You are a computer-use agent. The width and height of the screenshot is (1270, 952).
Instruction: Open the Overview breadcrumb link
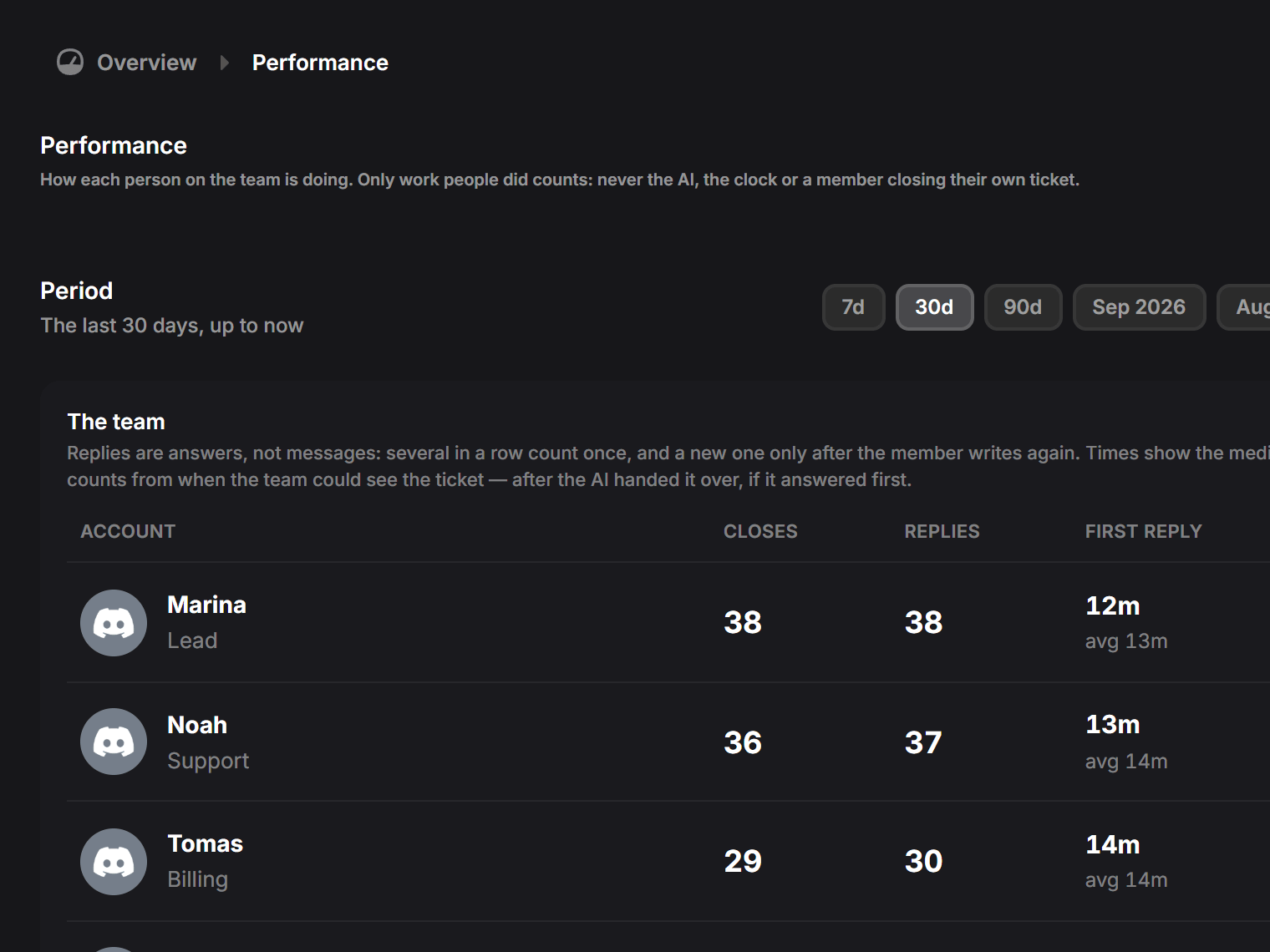coord(146,63)
